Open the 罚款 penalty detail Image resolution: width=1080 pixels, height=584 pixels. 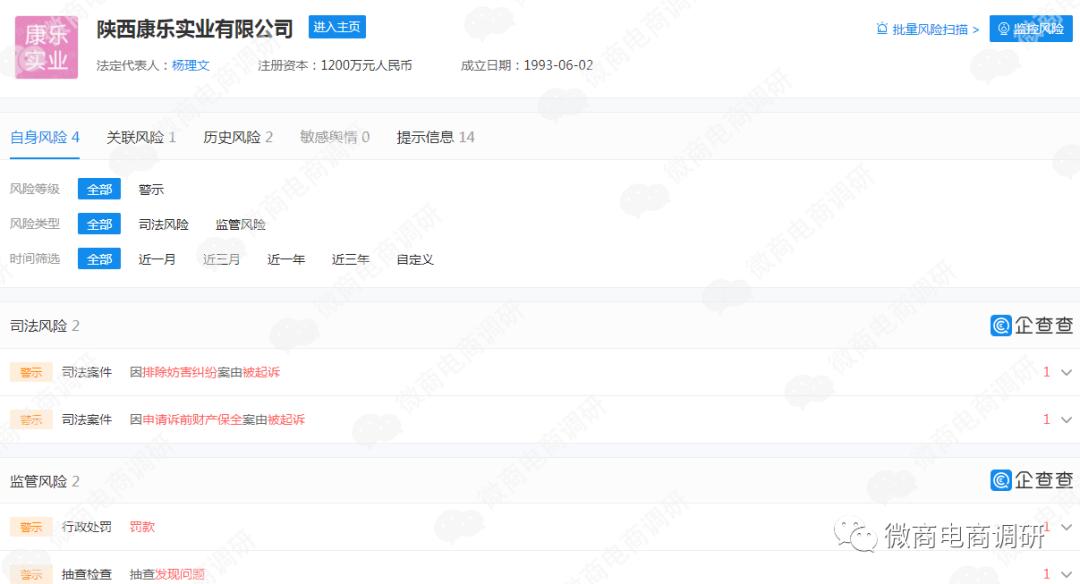click(x=142, y=527)
